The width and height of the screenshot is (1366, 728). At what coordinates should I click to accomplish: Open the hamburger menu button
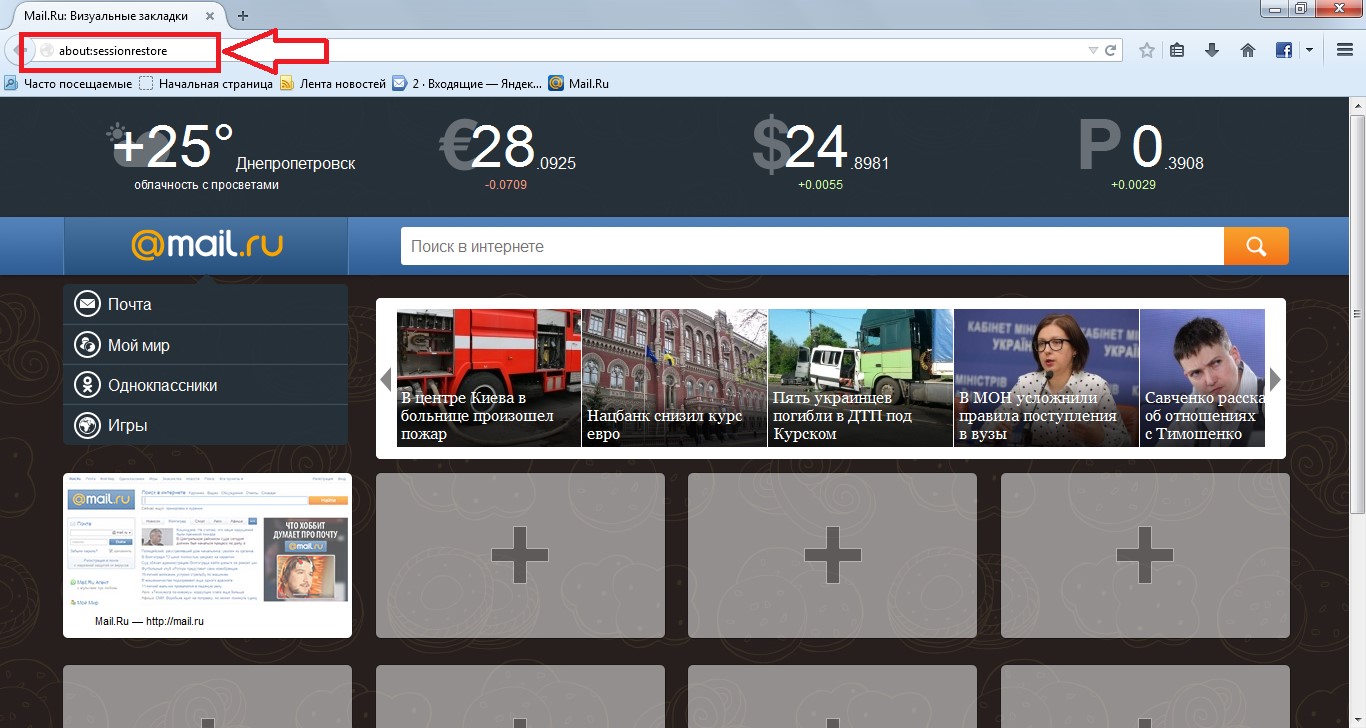pos(1345,50)
